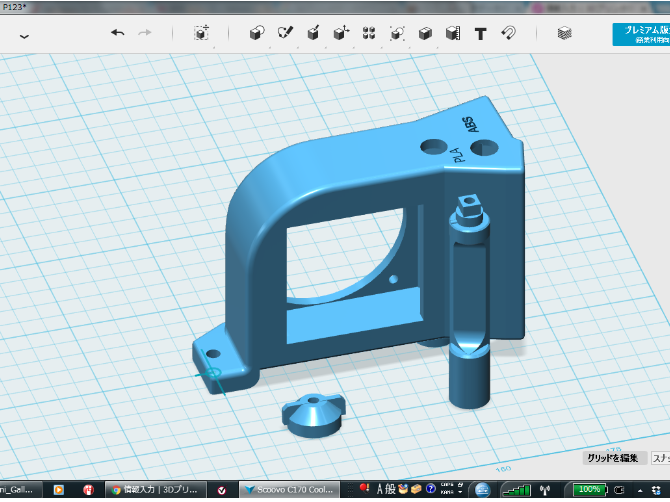Select the small wing-nut part on grid
This screenshot has width=670, height=502.
311,411
